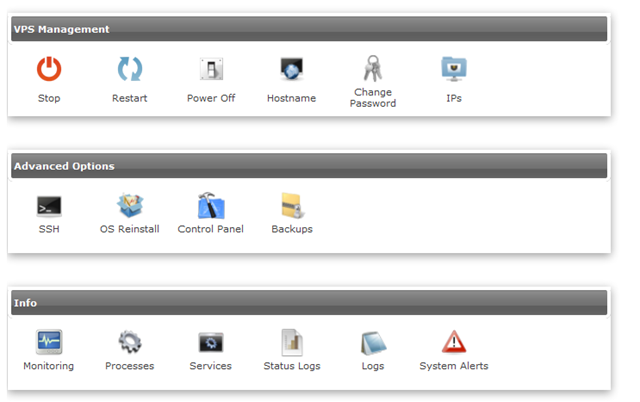
Task: Open the Monitoring graph icon
Action: click(49, 342)
